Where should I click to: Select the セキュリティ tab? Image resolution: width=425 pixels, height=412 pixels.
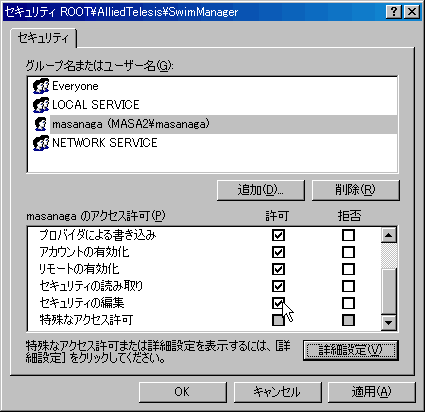click(x=43, y=38)
